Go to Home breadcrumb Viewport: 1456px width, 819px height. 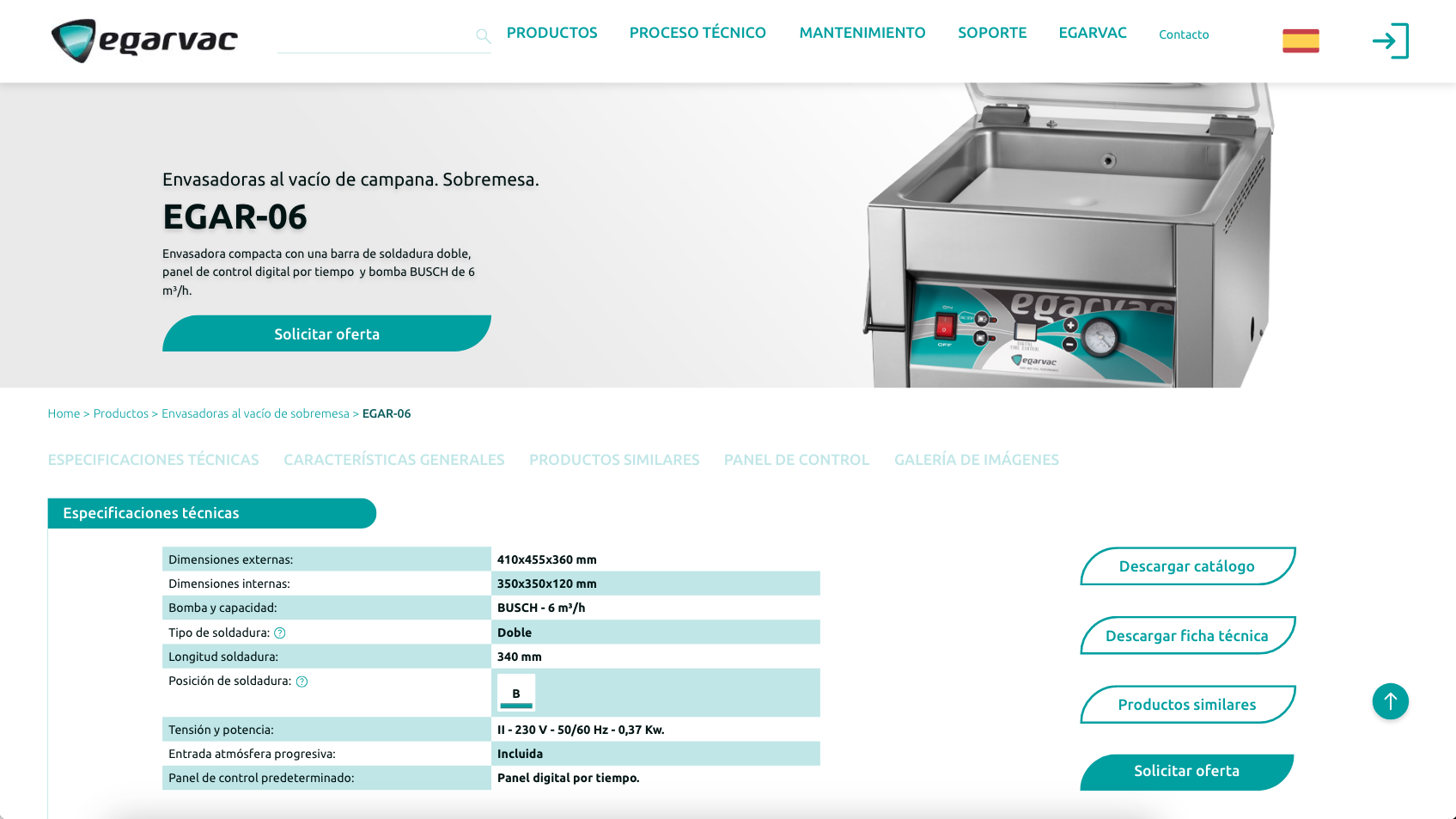64,413
